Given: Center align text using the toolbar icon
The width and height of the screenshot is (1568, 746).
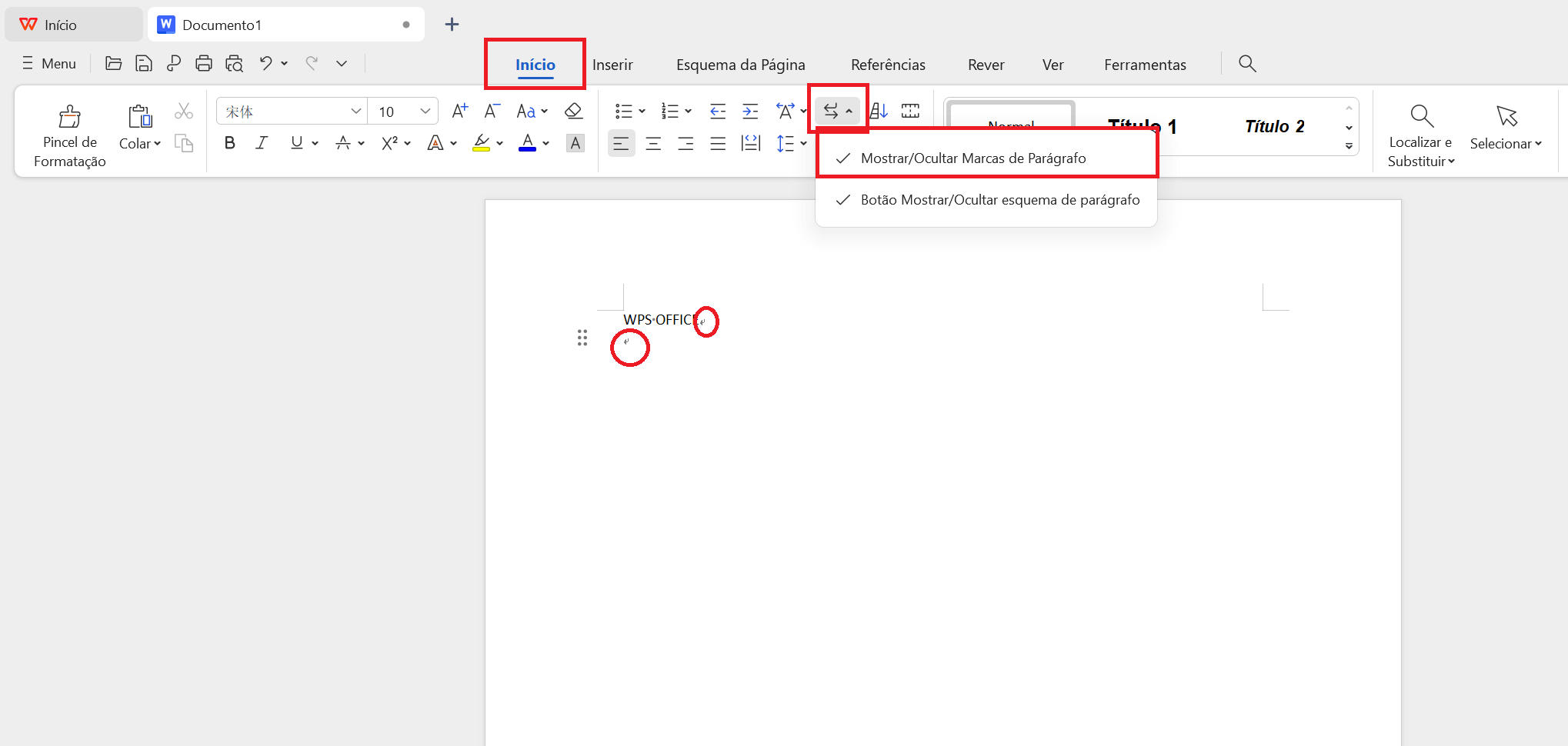Looking at the screenshot, I should (x=653, y=144).
